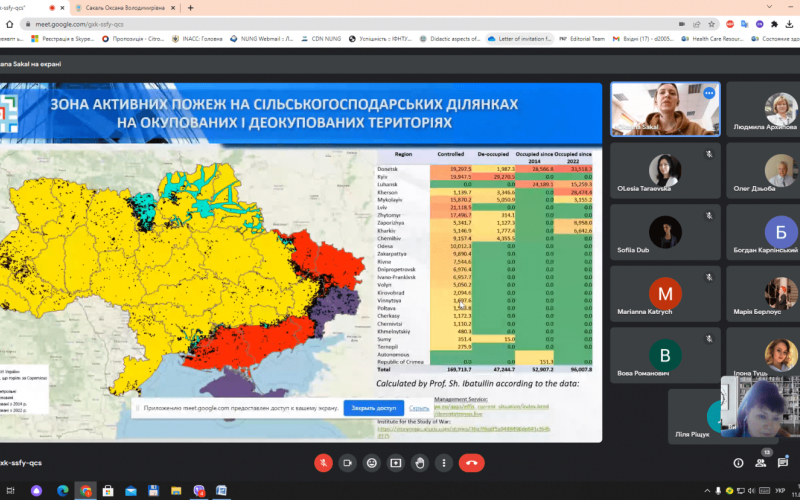Open the Реєстрація в Skype bookmark
800x500 pixels.
pyautogui.click(x=62, y=39)
